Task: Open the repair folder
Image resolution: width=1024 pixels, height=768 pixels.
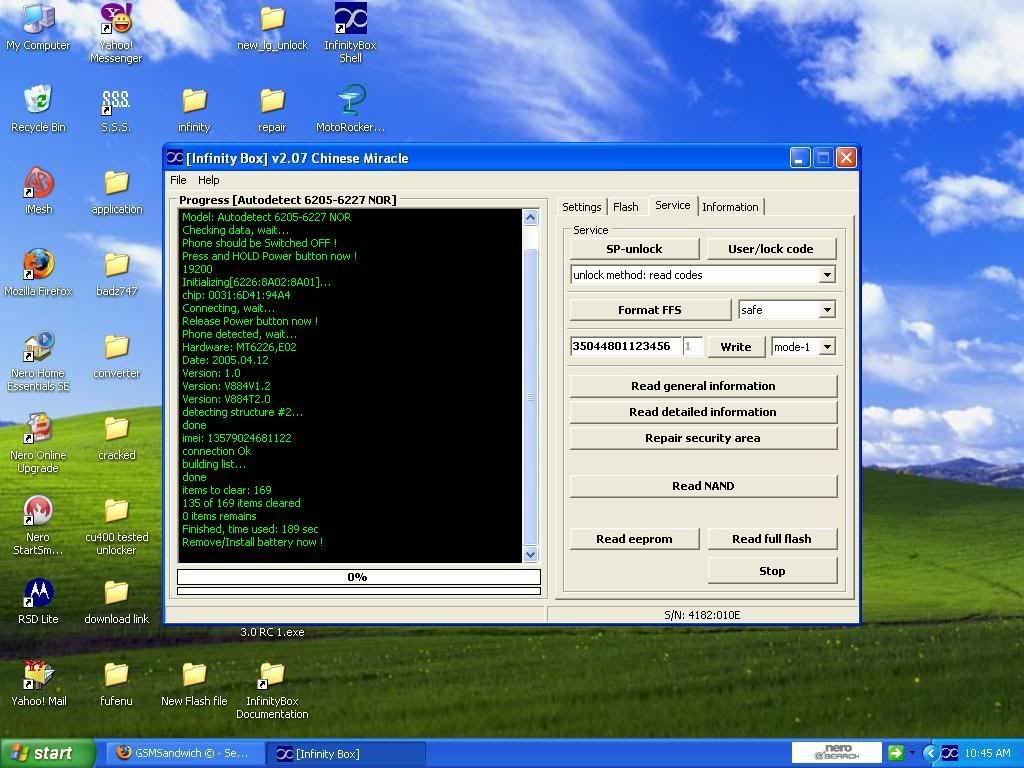Action: tap(272, 108)
